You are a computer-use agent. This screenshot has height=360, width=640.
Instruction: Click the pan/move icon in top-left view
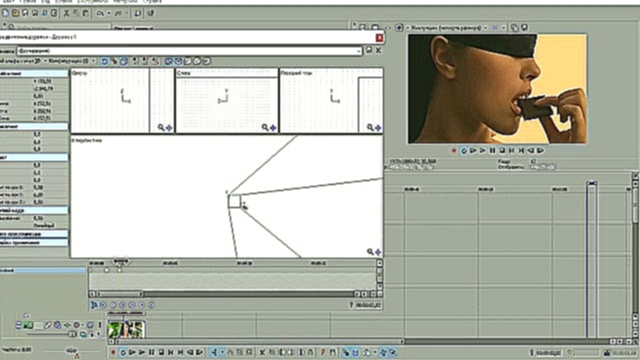(169, 128)
